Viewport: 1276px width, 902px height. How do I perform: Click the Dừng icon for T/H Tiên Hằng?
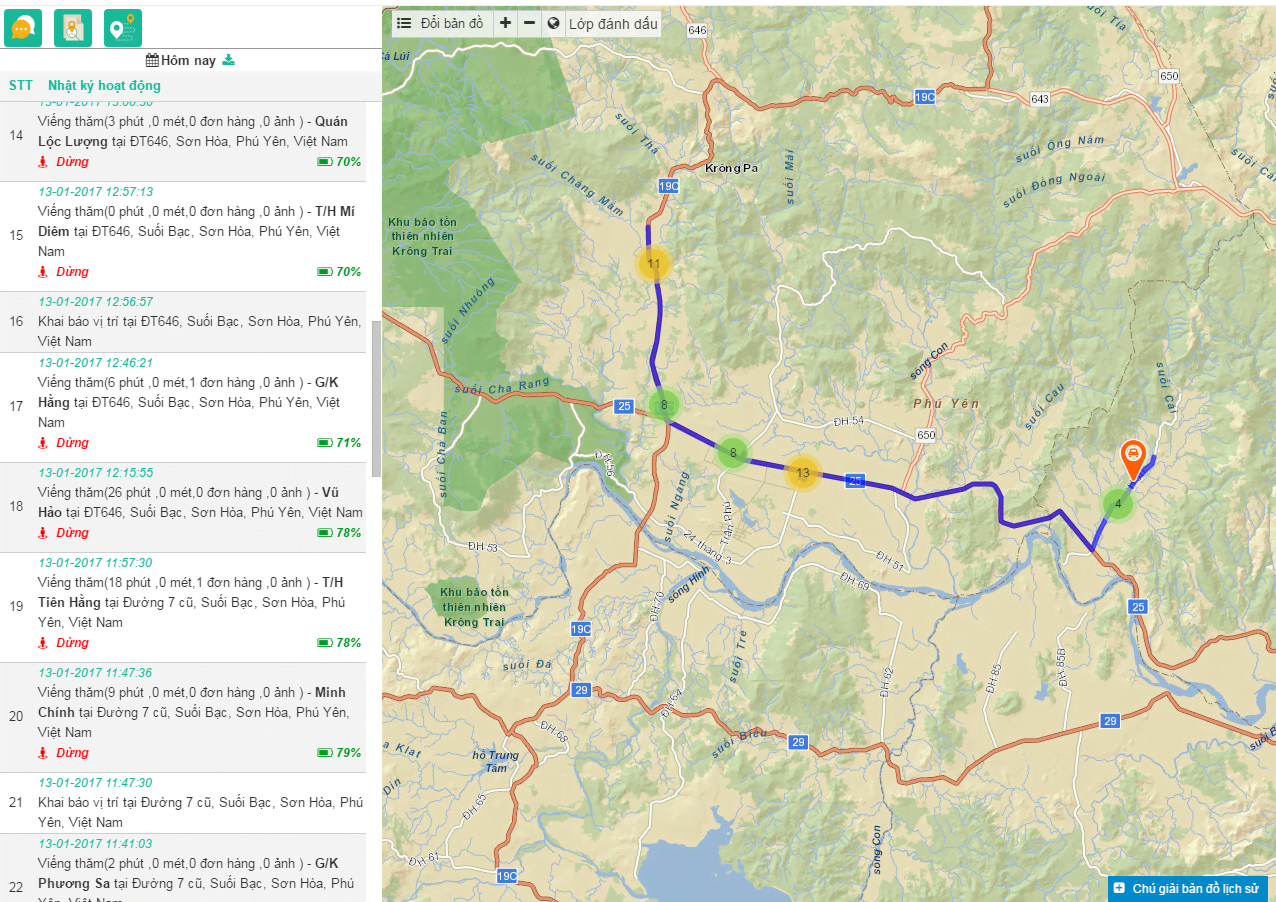point(43,642)
